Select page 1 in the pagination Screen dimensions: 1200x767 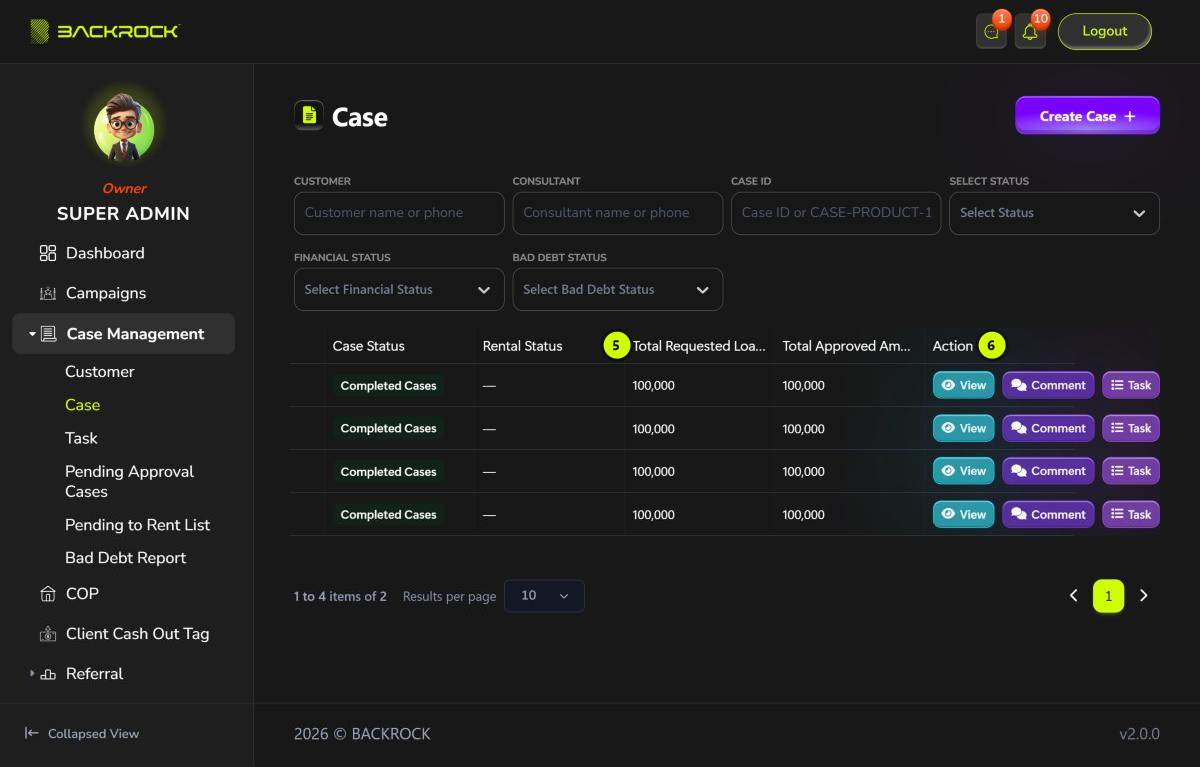tap(1108, 596)
